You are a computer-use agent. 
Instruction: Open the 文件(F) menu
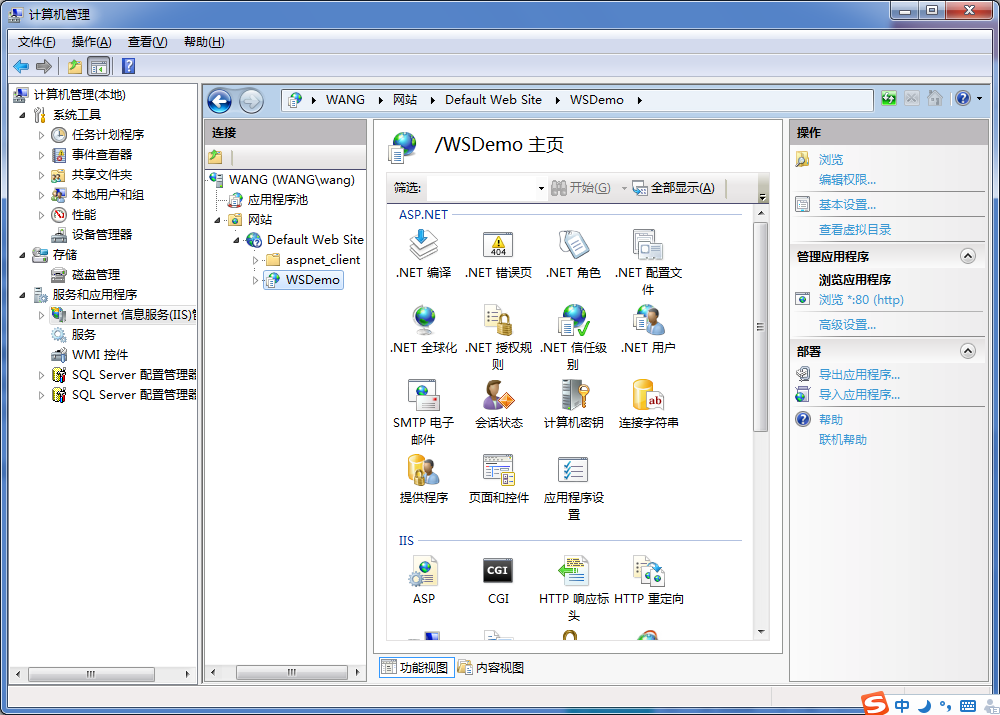(36, 42)
